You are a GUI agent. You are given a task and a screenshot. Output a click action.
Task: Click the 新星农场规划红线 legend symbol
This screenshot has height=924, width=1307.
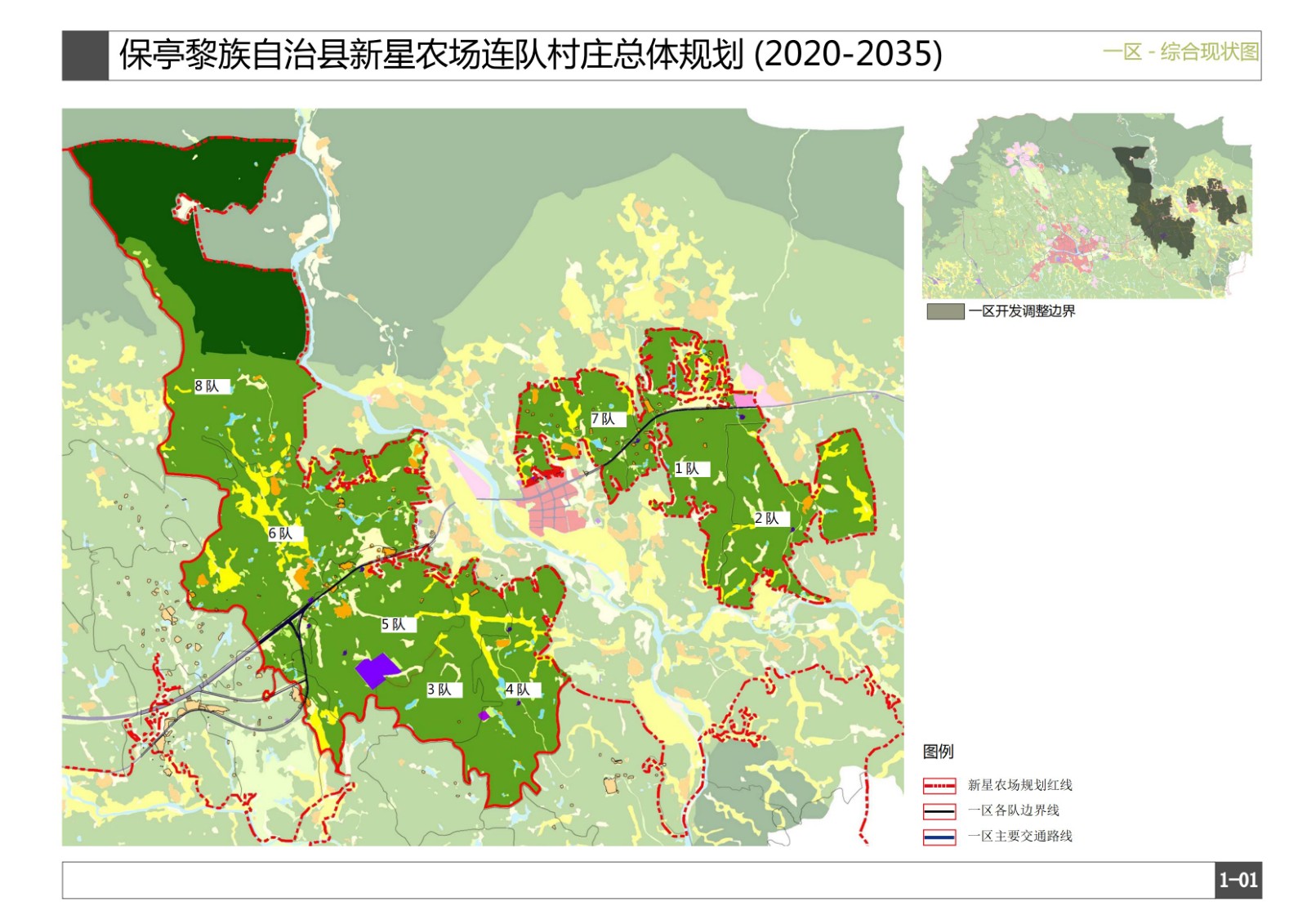[939, 786]
